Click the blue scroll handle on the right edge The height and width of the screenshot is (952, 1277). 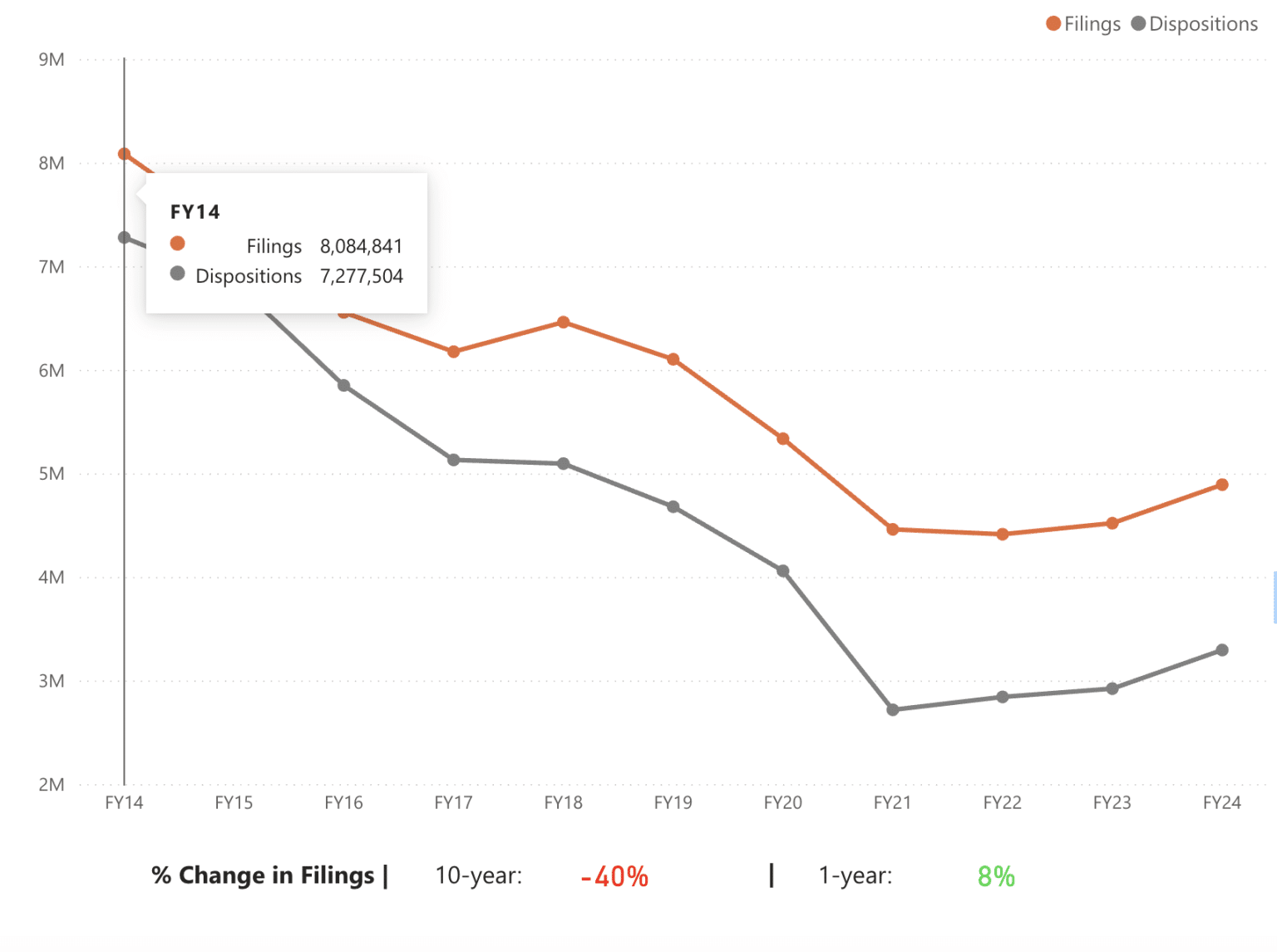coord(1274,597)
